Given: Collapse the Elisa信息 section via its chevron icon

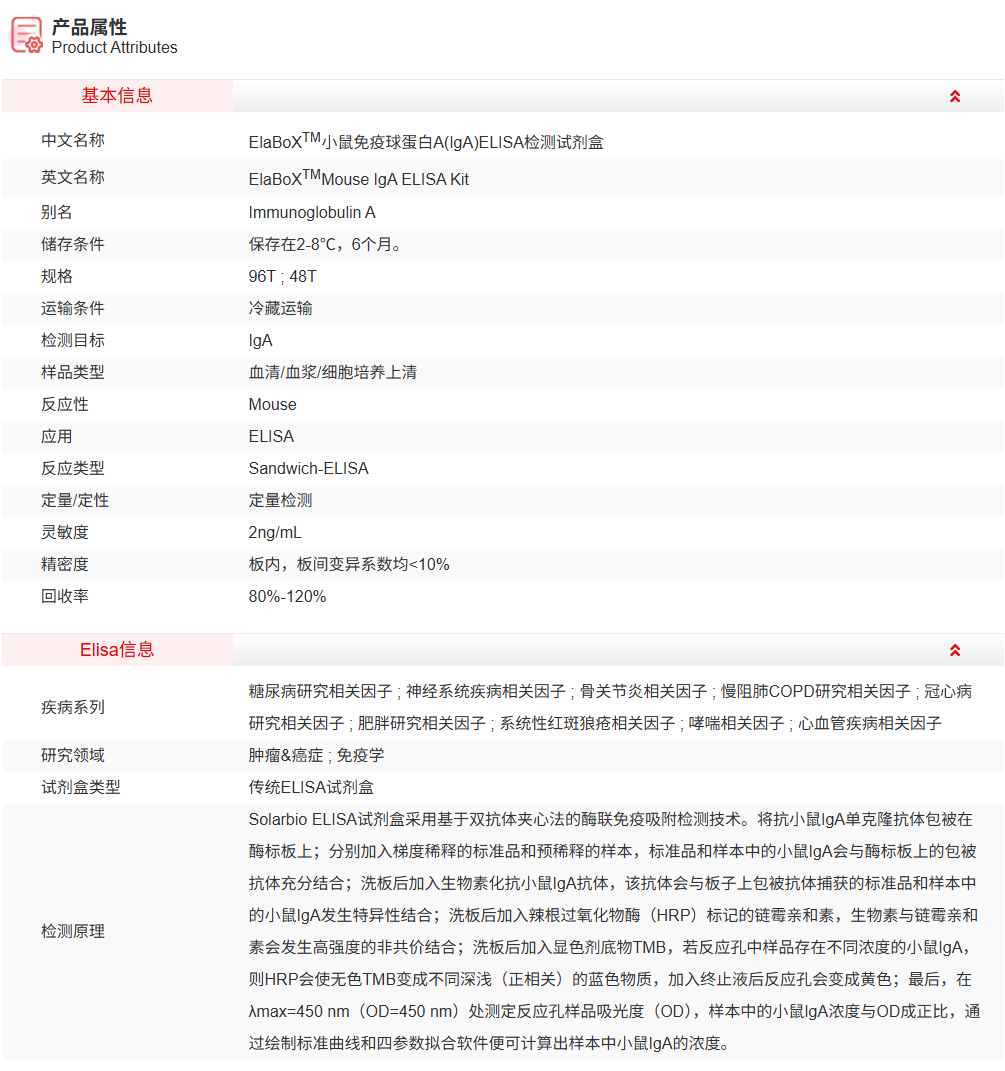Looking at the screenshot, I should point(956,649).
